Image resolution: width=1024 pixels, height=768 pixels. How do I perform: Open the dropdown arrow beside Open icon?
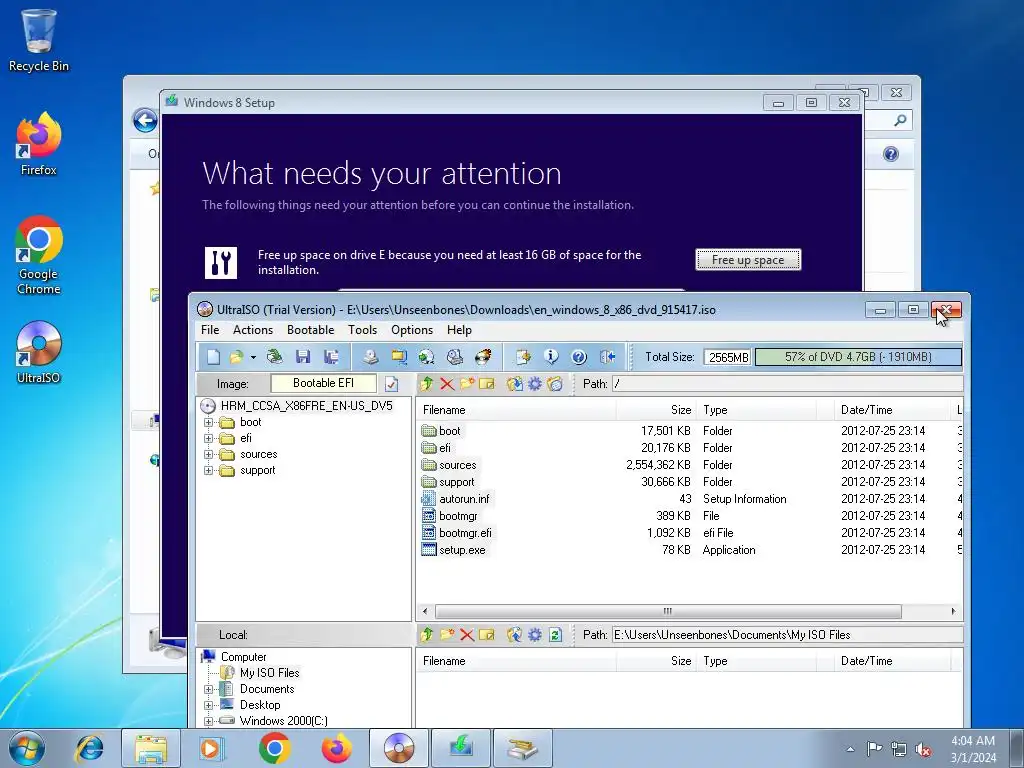[253, 357]
